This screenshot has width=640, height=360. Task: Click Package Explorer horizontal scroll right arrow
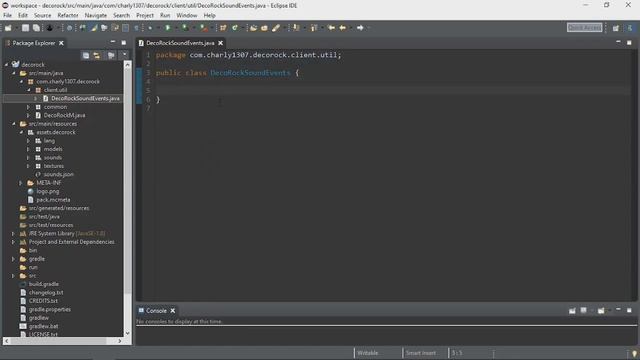(120, 340)
